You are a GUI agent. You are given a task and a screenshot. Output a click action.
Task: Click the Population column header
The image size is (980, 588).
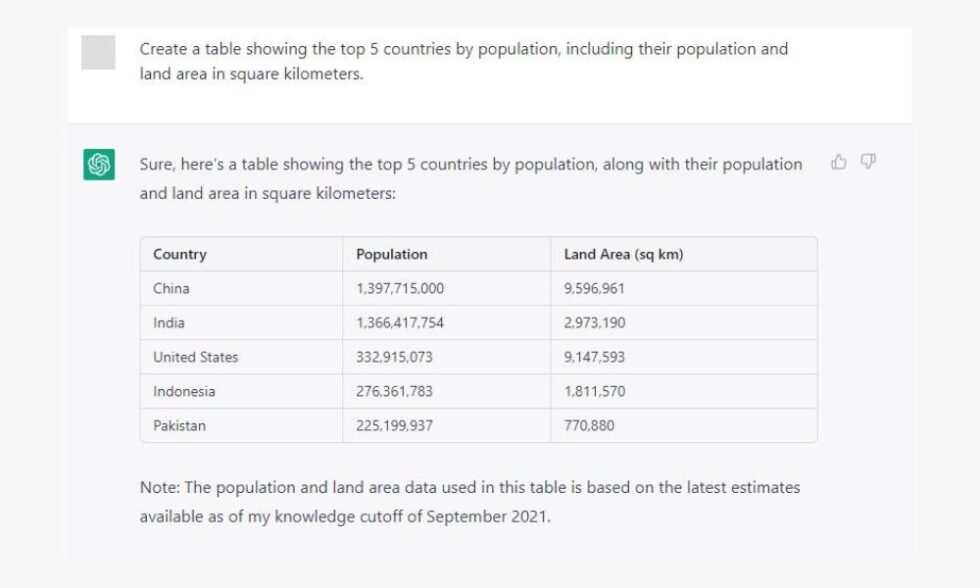tap(392, 254)
